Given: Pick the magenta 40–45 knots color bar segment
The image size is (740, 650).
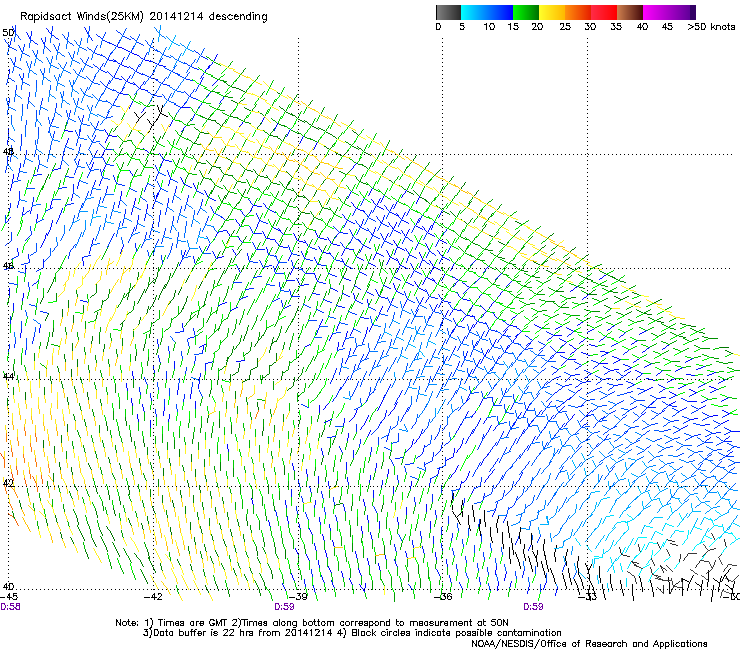Looking at the screenshot, I should coord(656,12).
